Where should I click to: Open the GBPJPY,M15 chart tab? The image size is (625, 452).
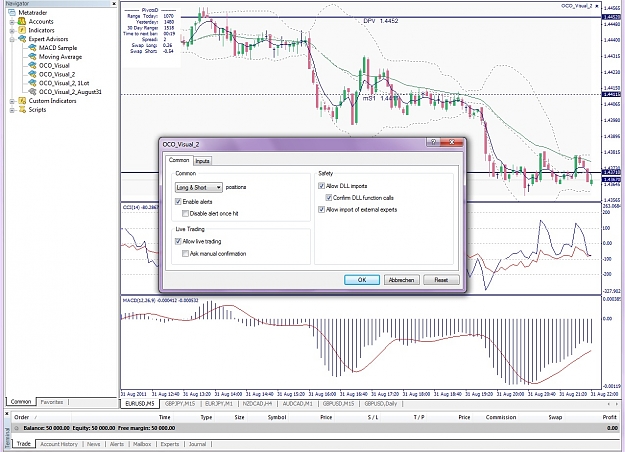[x=180, y=404]
